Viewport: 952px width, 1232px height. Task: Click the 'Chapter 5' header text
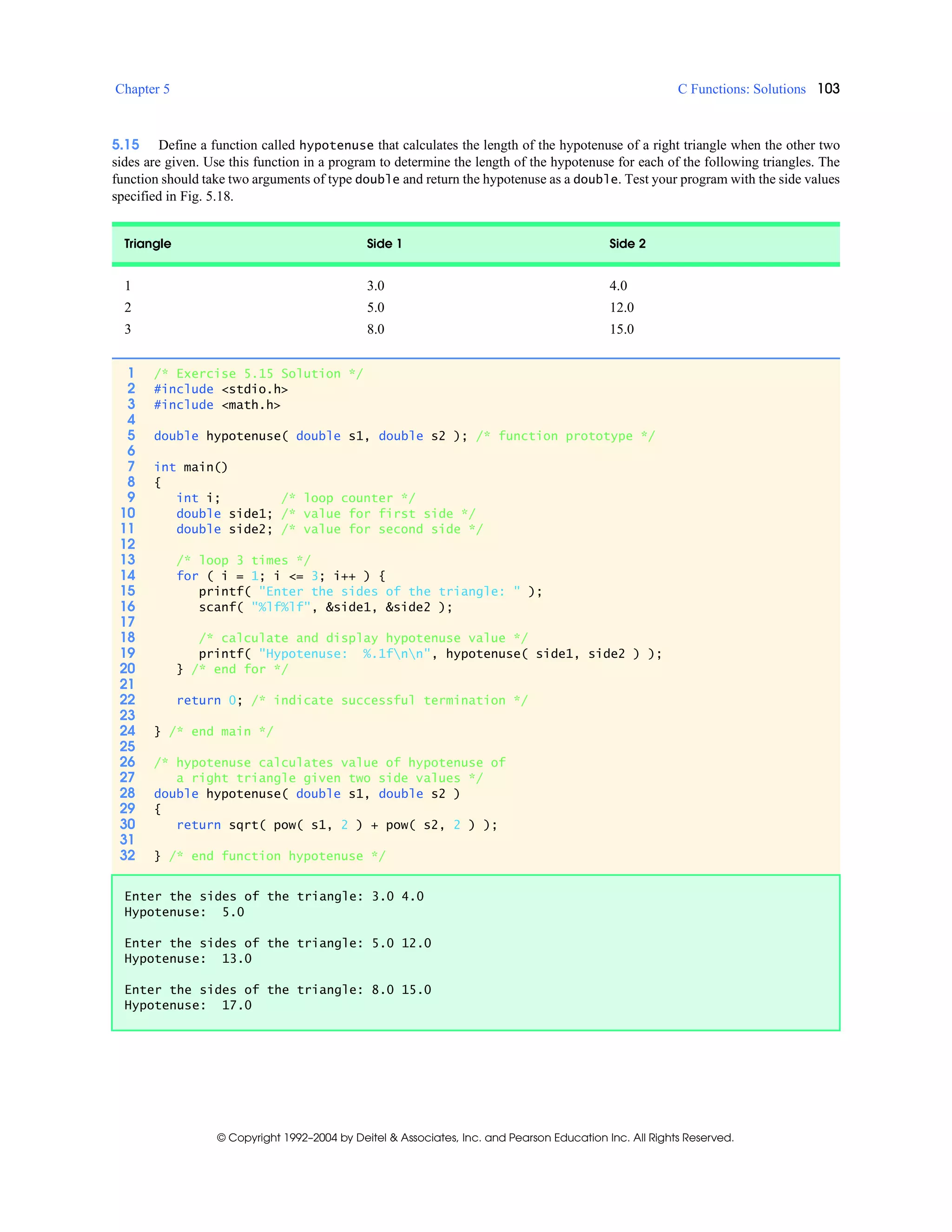pyautogui.click(x=142, y=89)
